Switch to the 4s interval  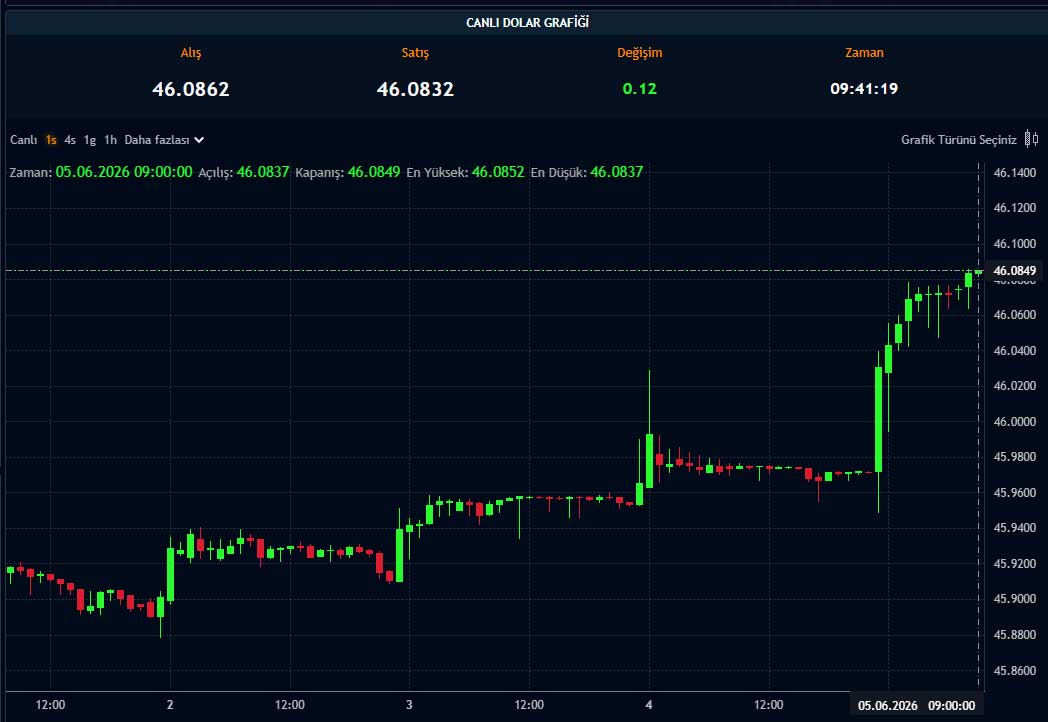pos(70,140)
